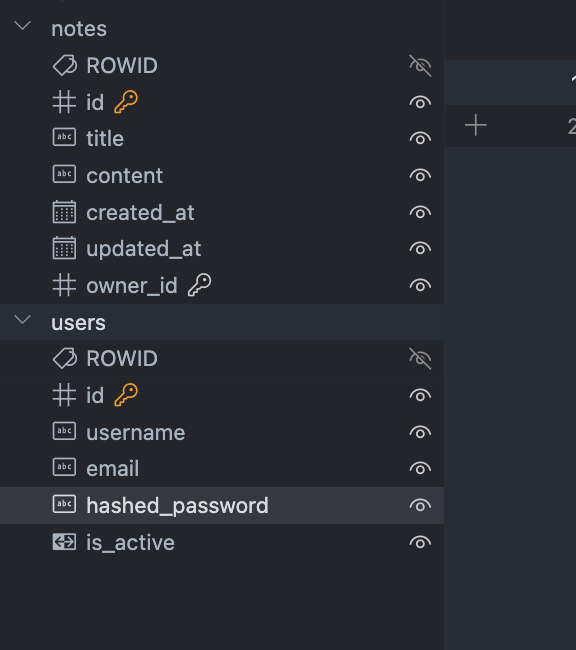
Task: Hide the hashed_password column
Action: pos(420,506)
